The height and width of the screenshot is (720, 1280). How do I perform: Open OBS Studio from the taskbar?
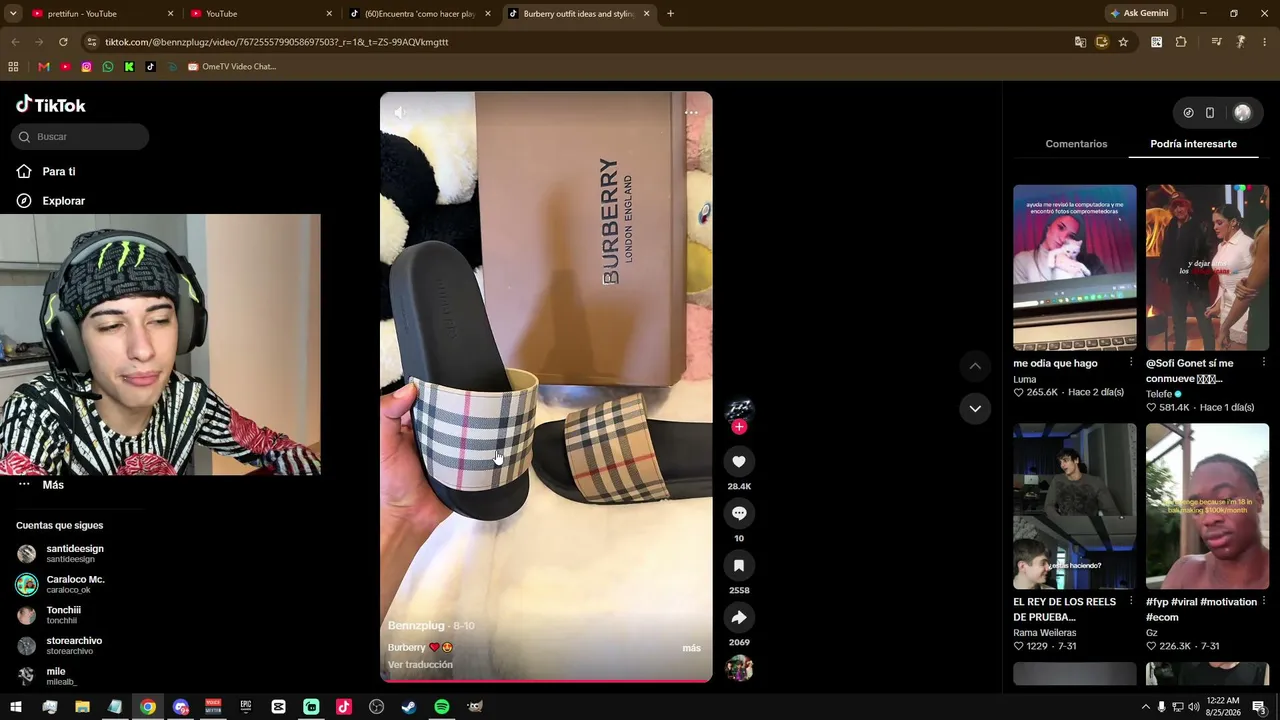tap(376, 707)
